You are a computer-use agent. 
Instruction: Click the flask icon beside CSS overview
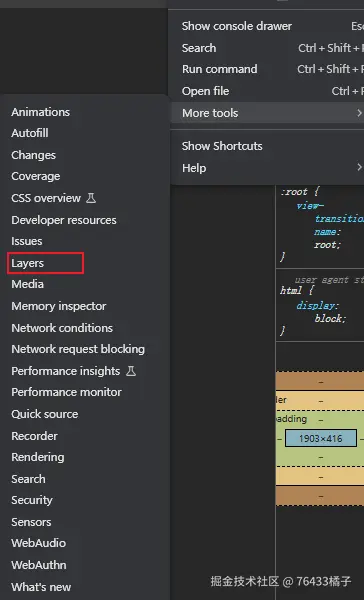point(91,198)
